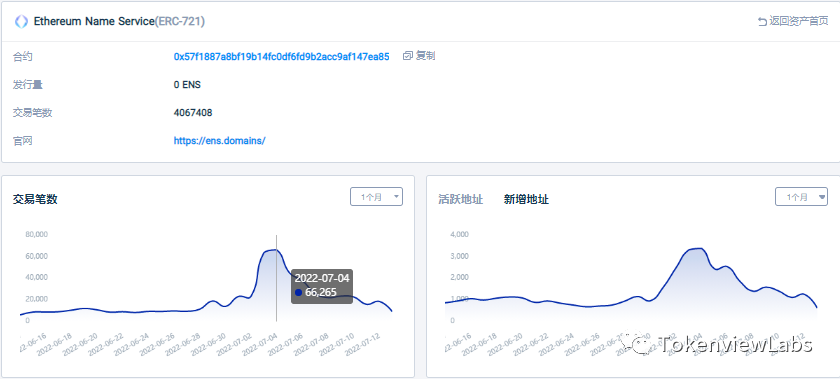
Task: Open the https://ens.domains/ website link
Action: [x=220, y=141]
